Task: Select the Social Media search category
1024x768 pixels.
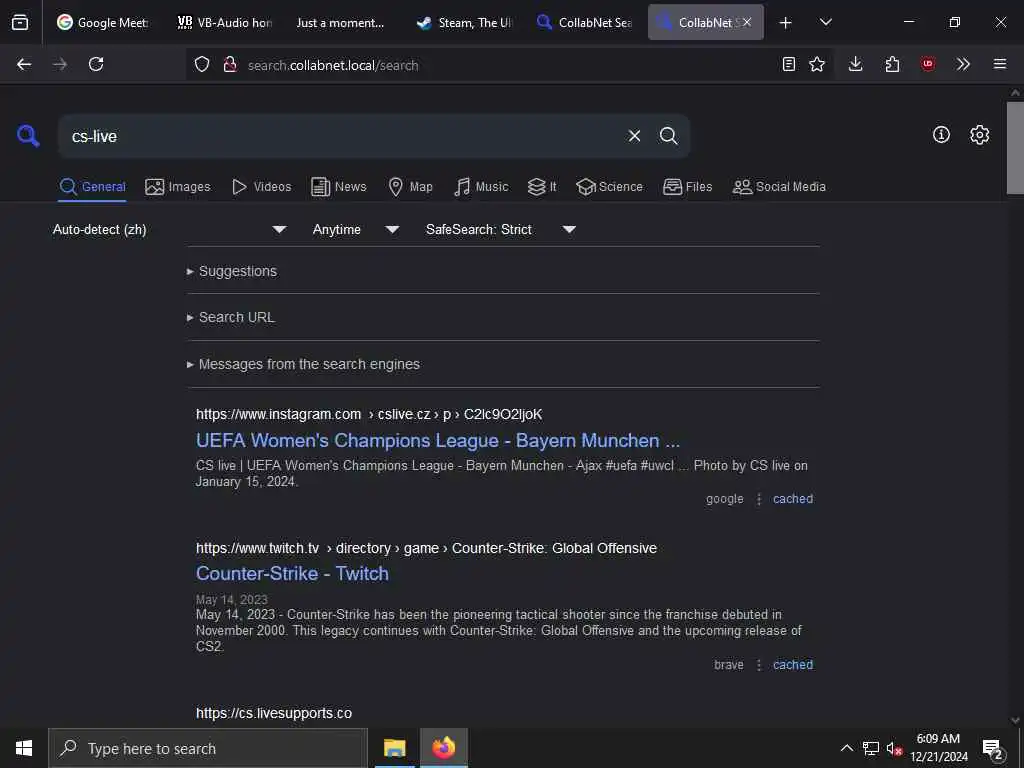Action: coord(779,187)
